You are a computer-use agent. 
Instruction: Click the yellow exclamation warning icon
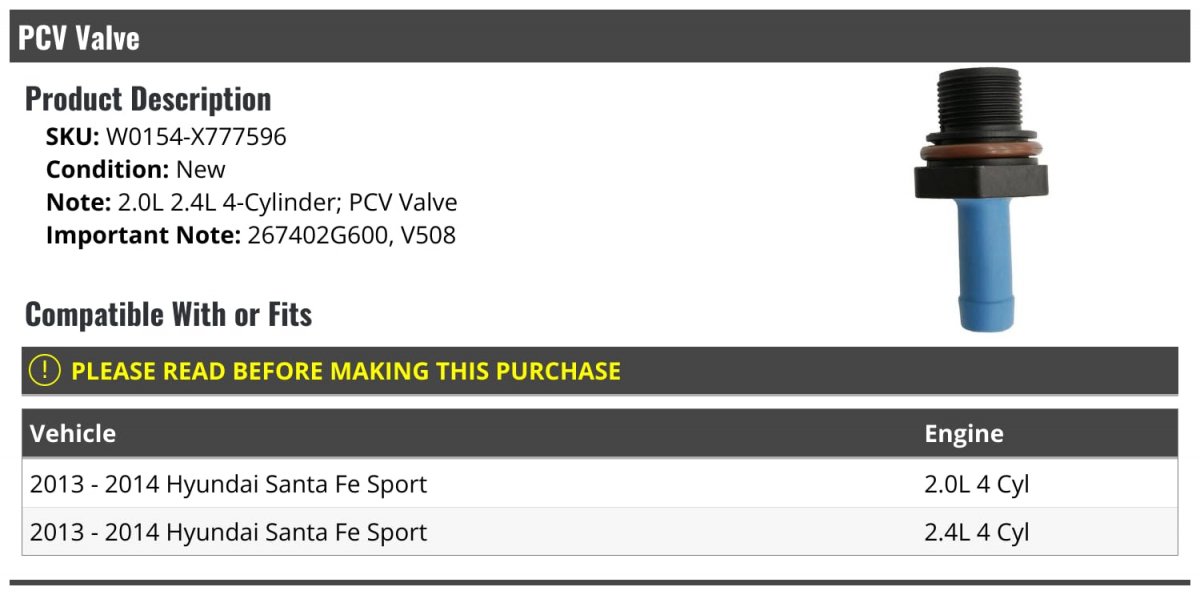pyautogui.click(x=45, y=370)
